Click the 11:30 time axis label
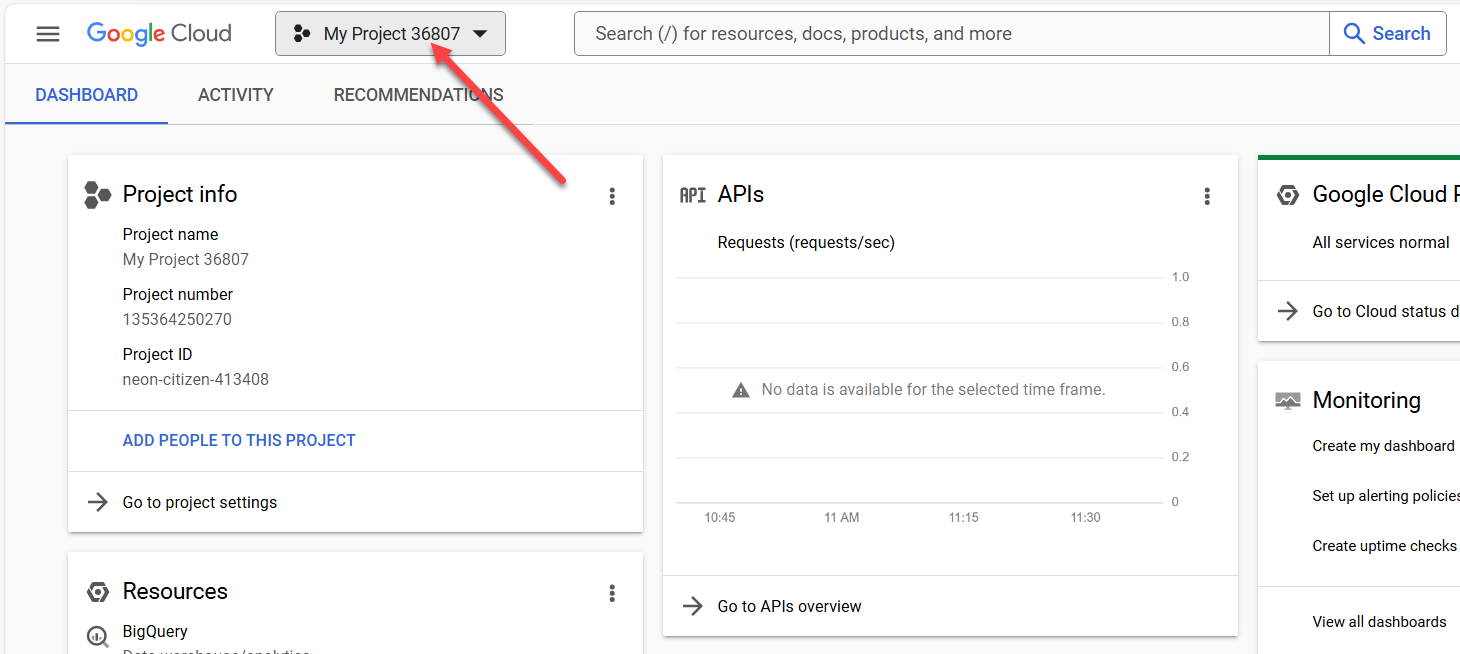This screenshot has height=654, width=1460. pyautogui.click(x=1086, y=518)
